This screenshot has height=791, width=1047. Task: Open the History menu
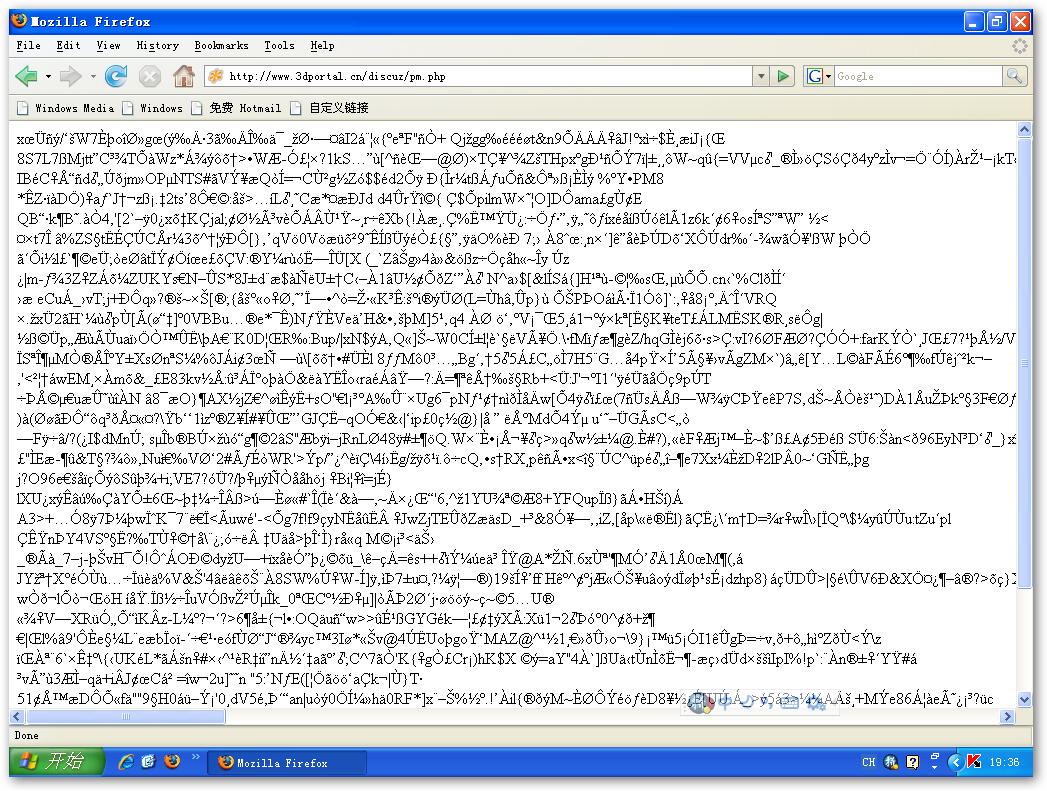(x=158, y=45)
